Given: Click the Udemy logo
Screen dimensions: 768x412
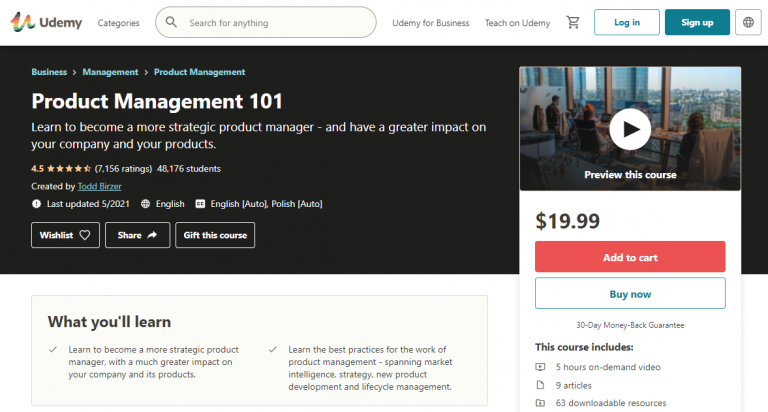Looking at the screenshot, I should click(x=46, y=22).
